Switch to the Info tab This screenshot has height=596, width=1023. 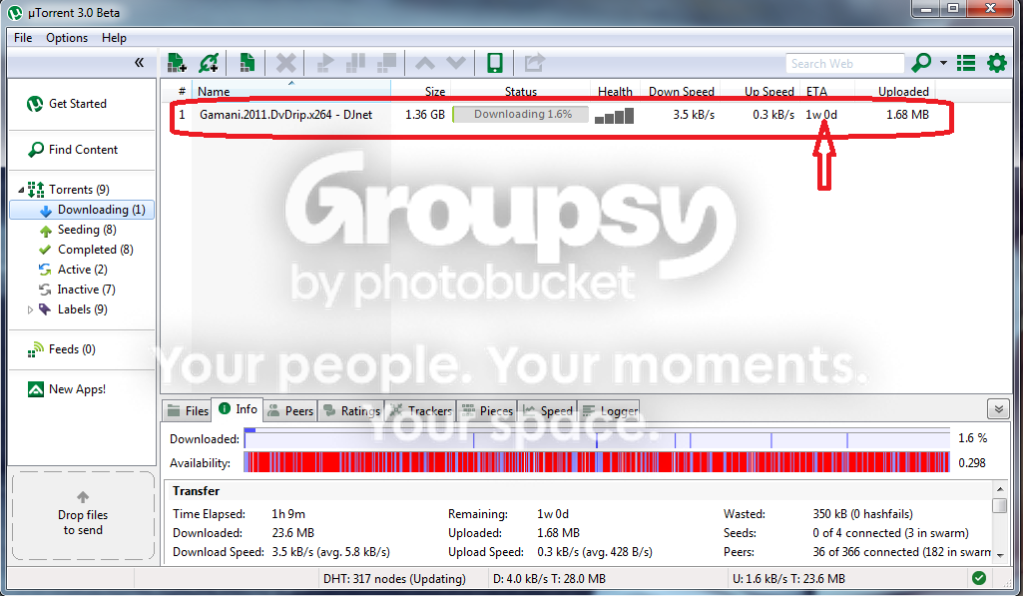pyautogui.click(x=238, y=409)
